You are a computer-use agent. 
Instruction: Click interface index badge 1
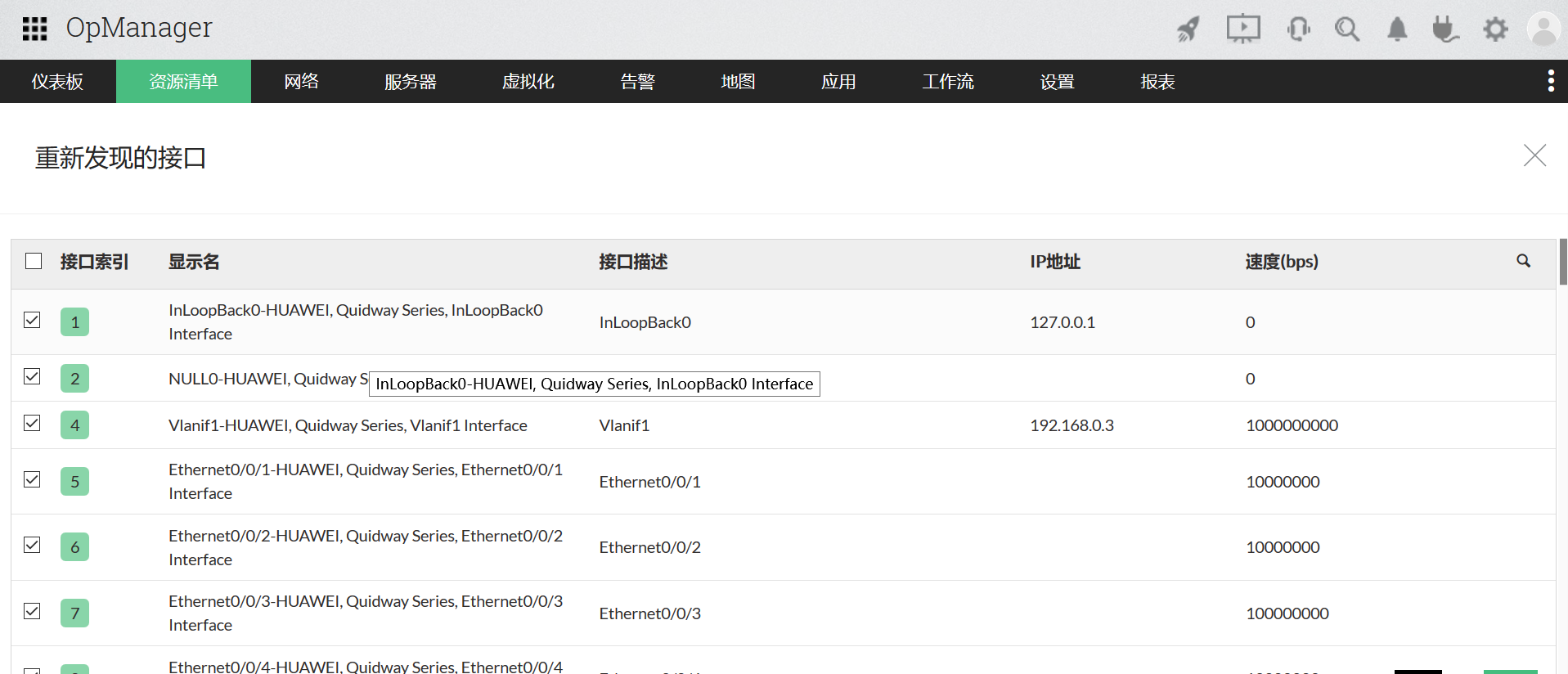(74, 321)
